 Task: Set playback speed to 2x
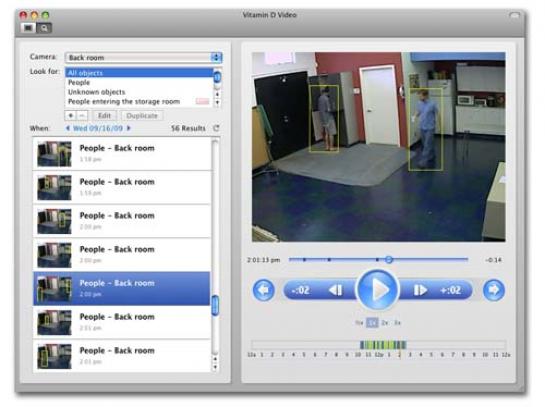(x=384, y=323)
